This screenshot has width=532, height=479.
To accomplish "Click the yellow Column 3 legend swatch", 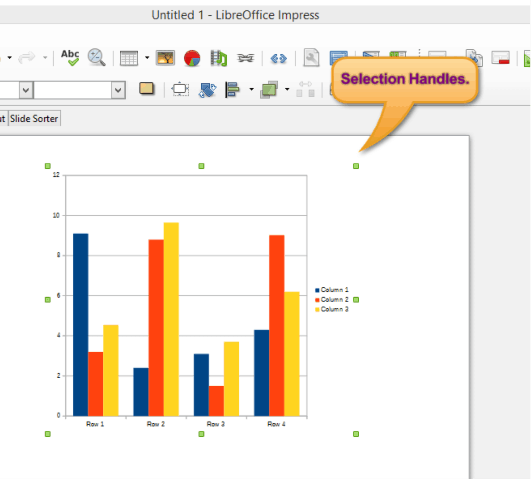I will pyautogui.click(x=317, y=309).
